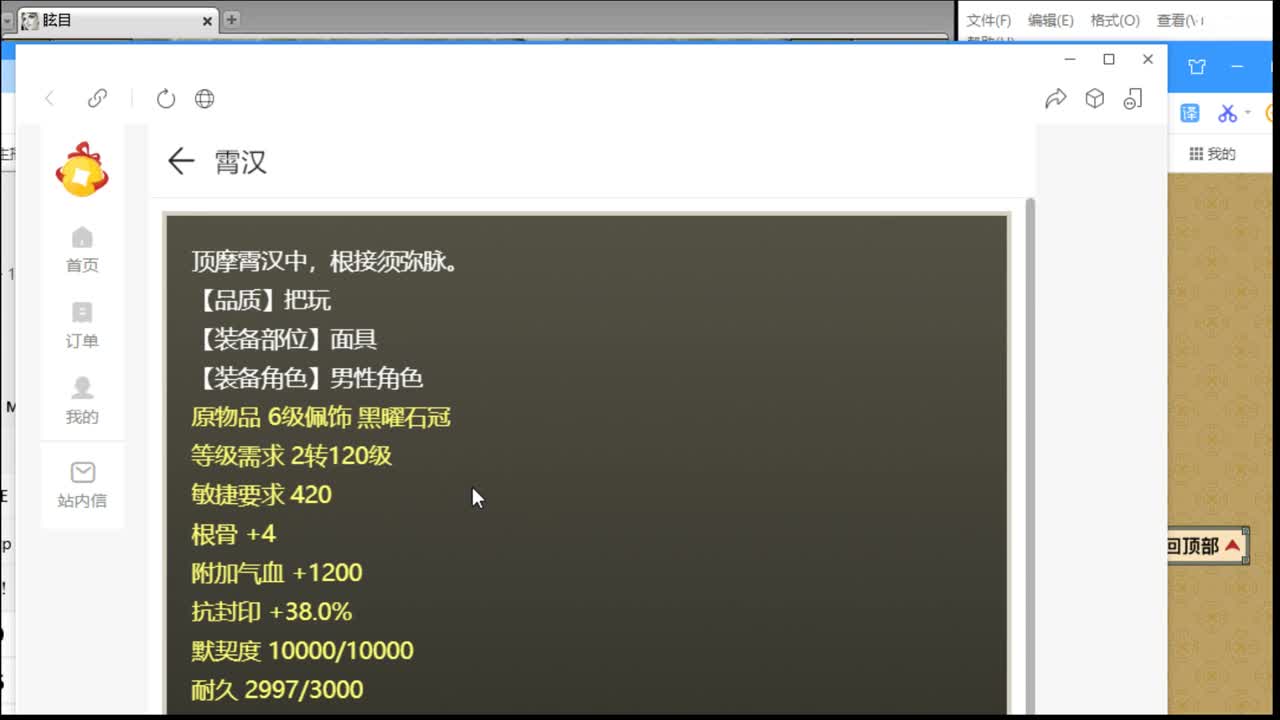
Task: Click the 【装备角色】男性角色 line
Action: 307,379
